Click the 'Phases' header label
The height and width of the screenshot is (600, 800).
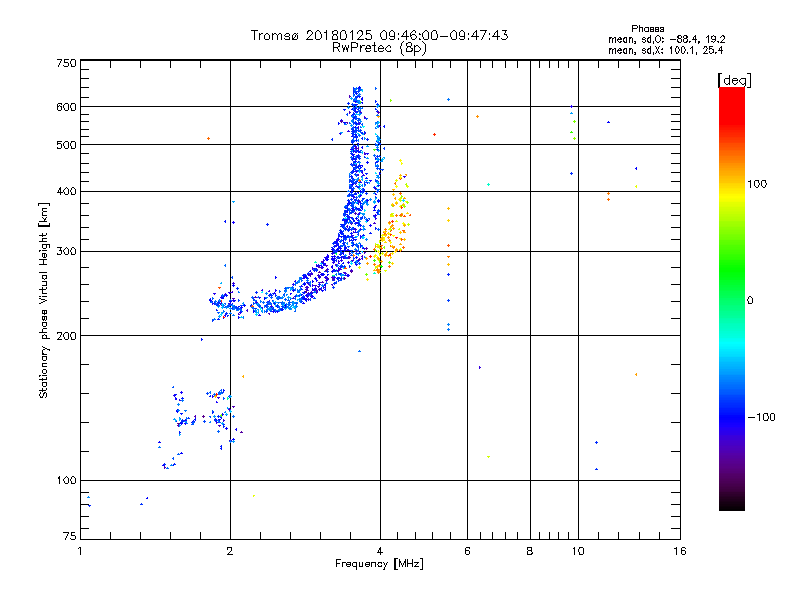647,29
